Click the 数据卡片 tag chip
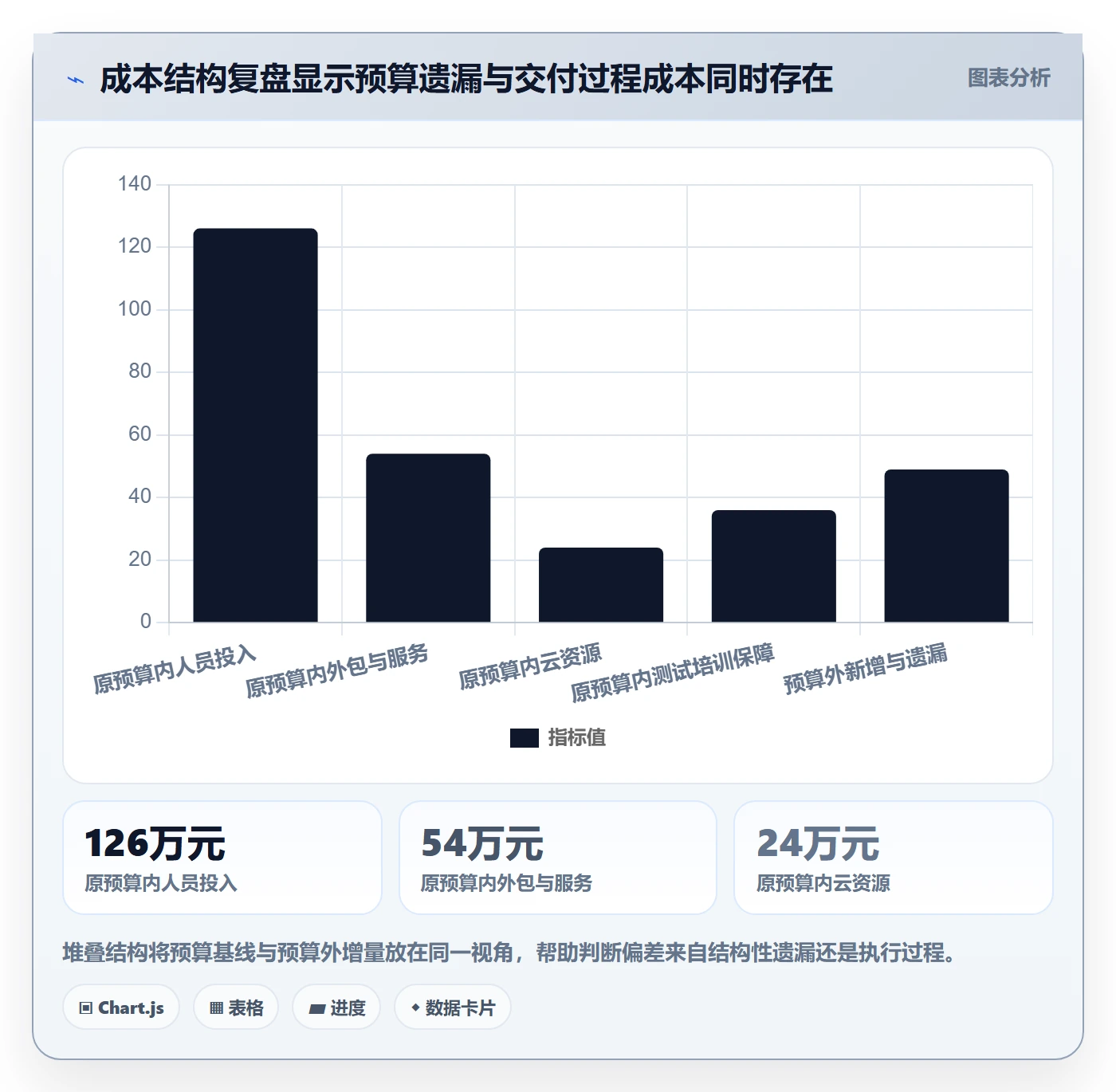This screenshot has height=1092, width=1116. [453, 1008]
